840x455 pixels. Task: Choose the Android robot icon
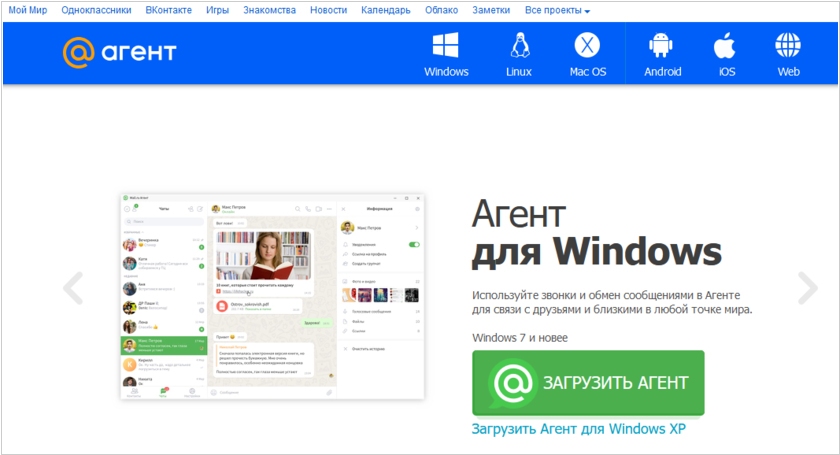[661, 45]
